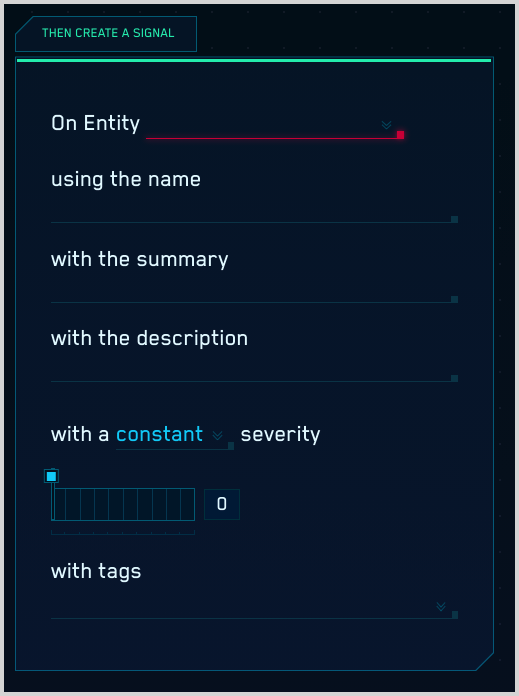Focus the using the name input field
The image size is (519, 696).
tap(254, 211)
